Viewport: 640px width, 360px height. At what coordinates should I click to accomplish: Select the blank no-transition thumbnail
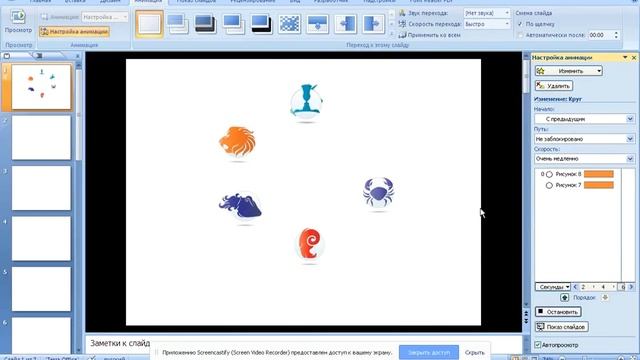click(149, 24)
